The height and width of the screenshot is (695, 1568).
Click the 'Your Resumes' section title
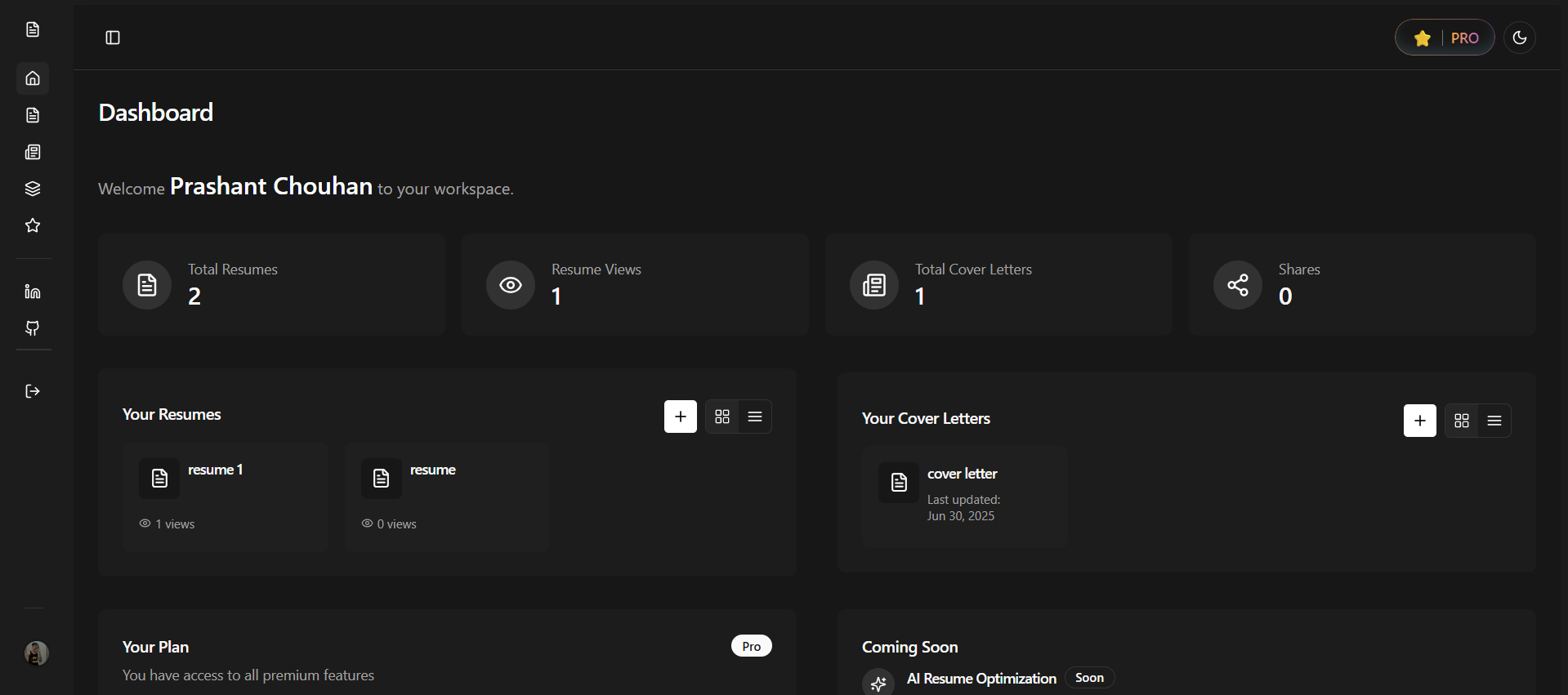(172, 415)
